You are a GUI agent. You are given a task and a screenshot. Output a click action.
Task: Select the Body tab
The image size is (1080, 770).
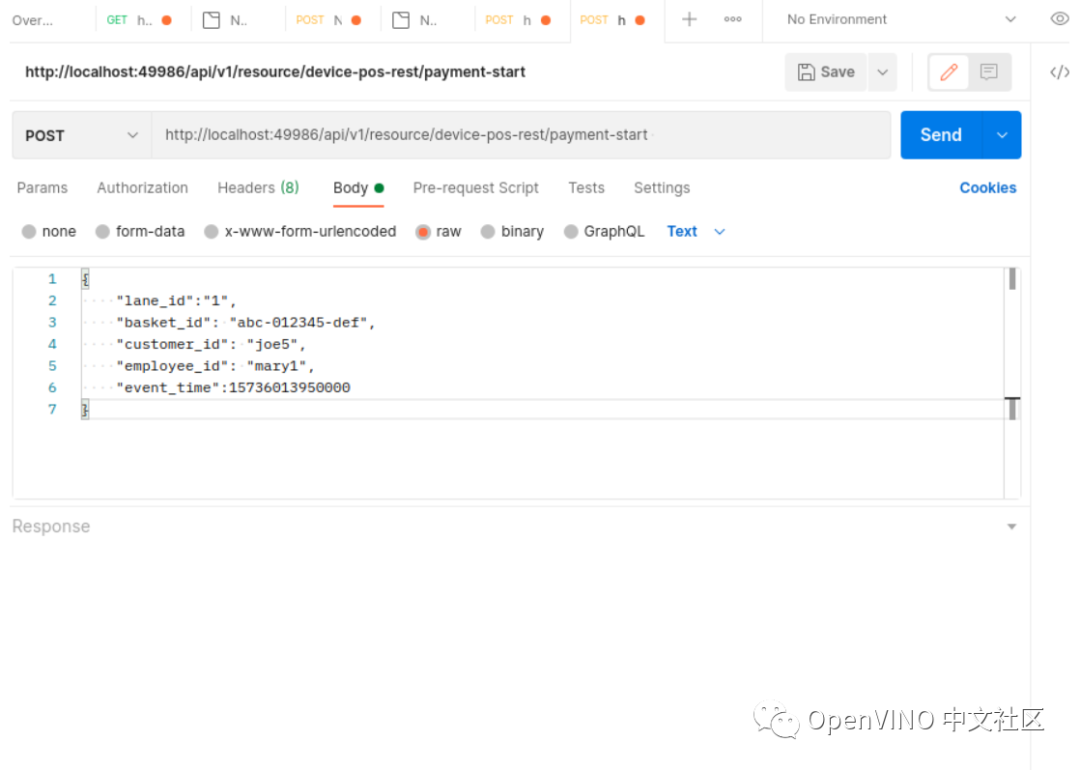358,188
